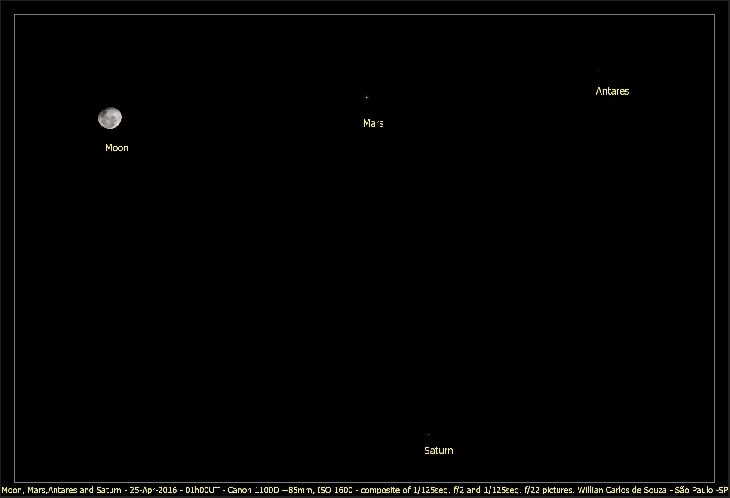730x498 pixels.
Task: Click the Moon disc in the sky
Action: 110,119
